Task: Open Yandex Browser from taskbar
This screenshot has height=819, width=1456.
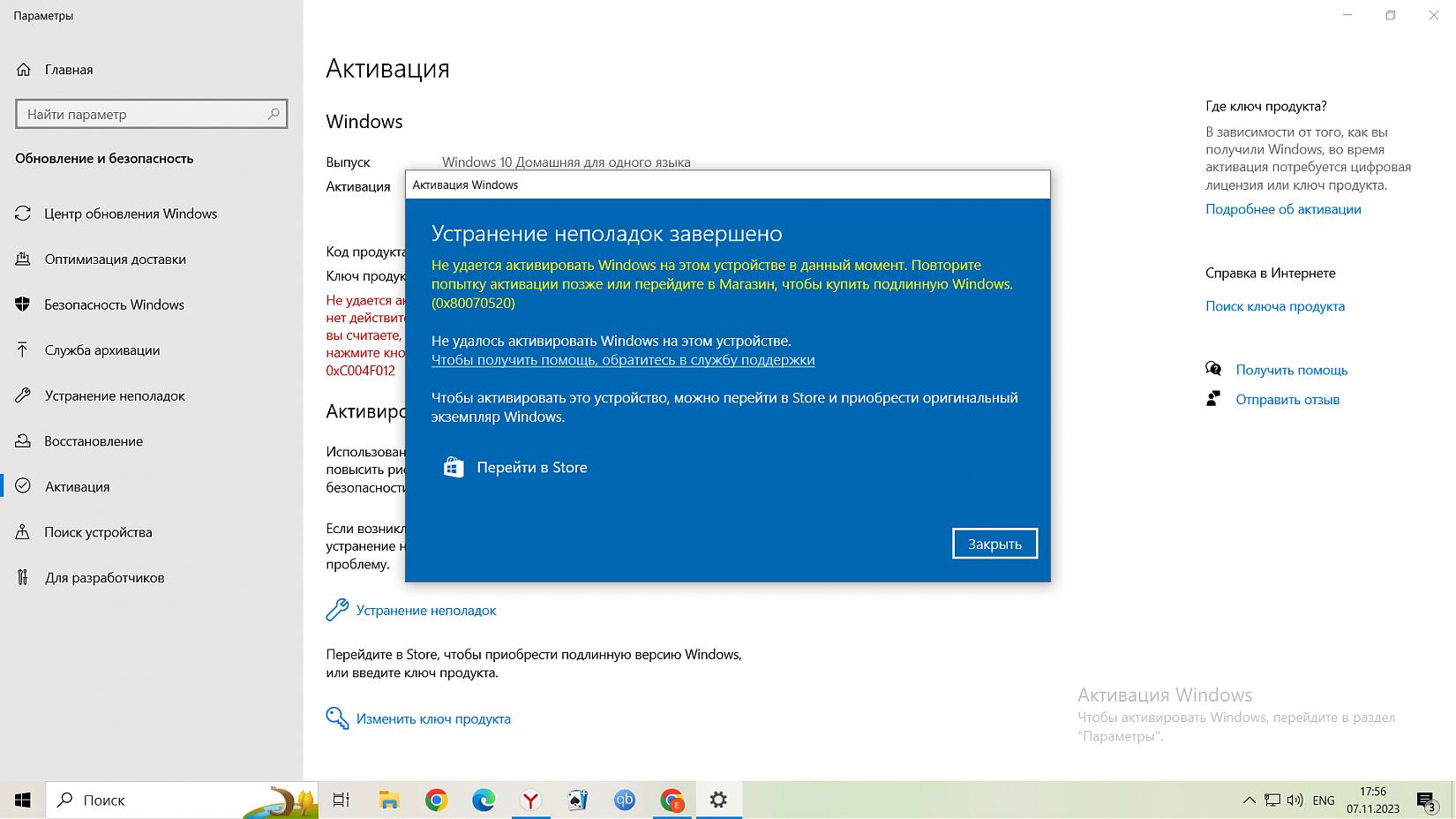Action: pyautogui.click(x=530, y=800)
